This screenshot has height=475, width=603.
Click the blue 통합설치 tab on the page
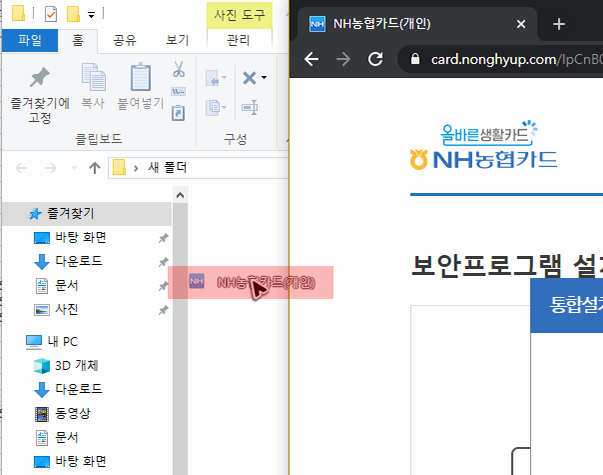(567, 305)
